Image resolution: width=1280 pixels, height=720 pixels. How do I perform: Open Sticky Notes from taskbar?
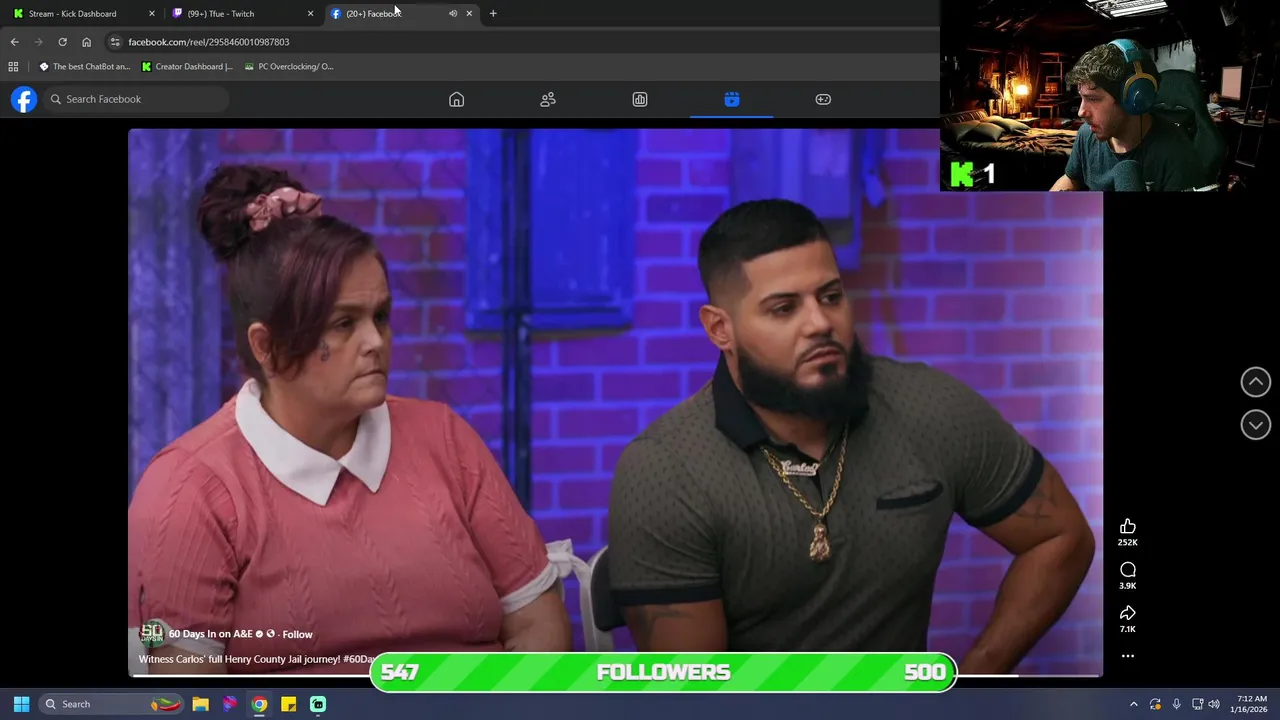[x=288, y=704]
